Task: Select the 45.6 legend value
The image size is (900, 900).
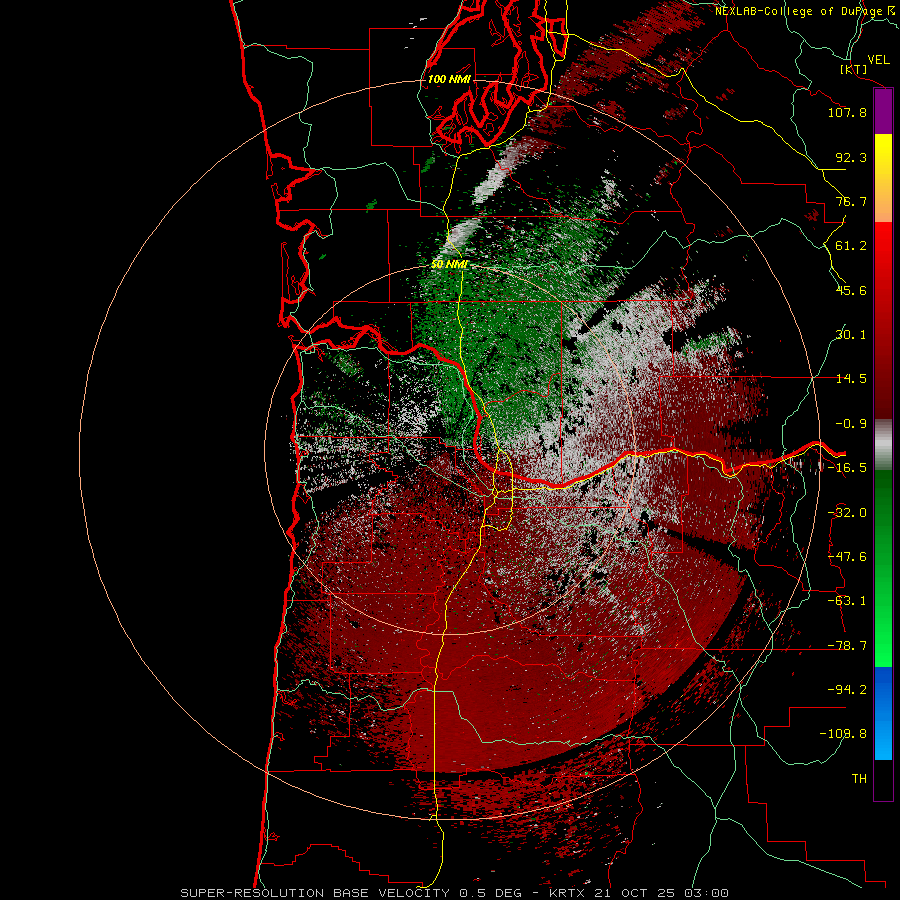Action: (x=851, y=290)
